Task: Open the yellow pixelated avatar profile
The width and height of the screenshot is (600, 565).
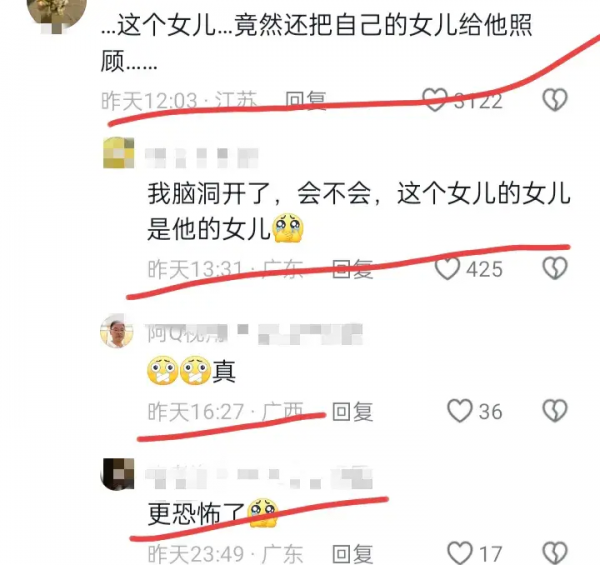Action: (119, 153)
